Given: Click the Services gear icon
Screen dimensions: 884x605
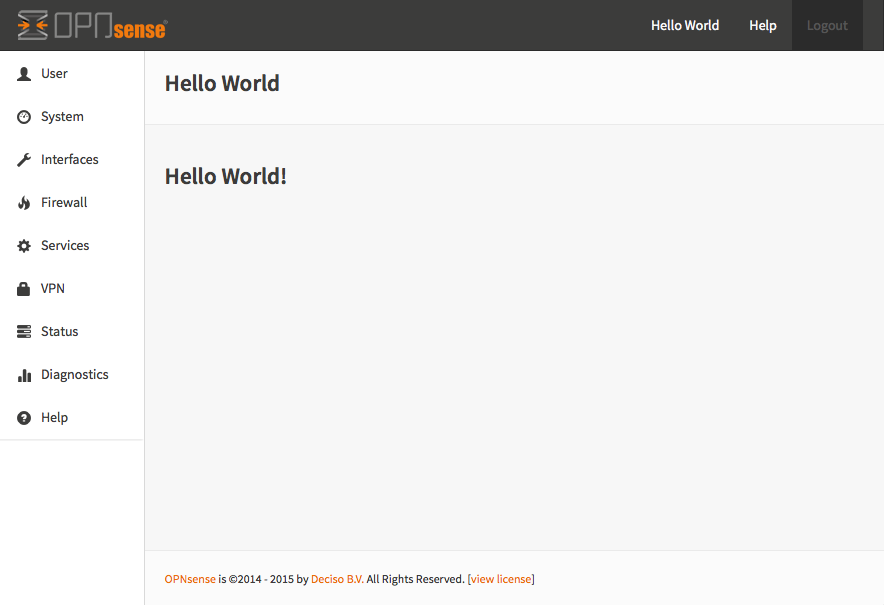Looking at the screenshot, I should pyautogui.click(x=24, y=246).
